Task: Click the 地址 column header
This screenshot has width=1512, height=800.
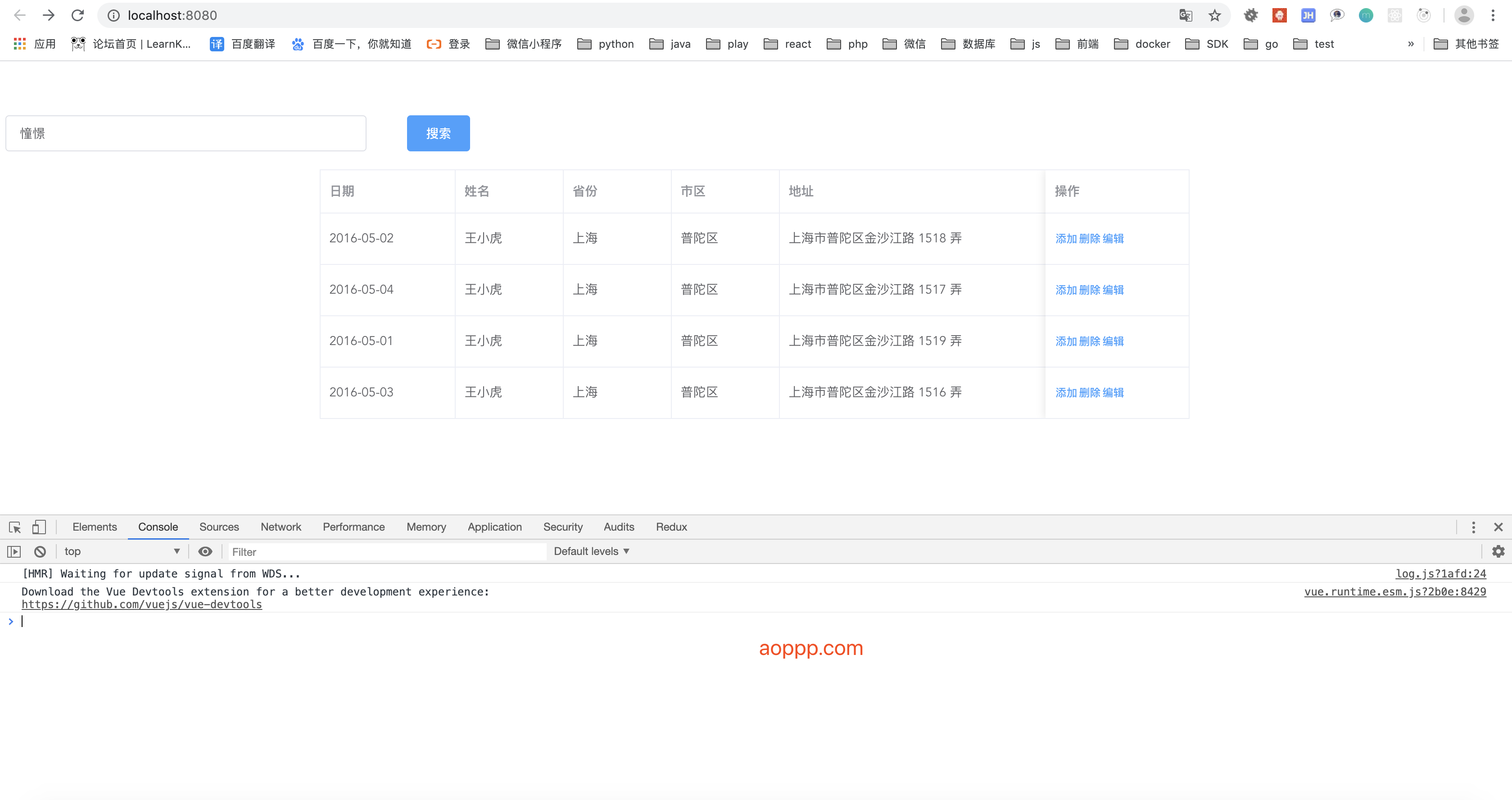Action: click(x=911, y=191)
